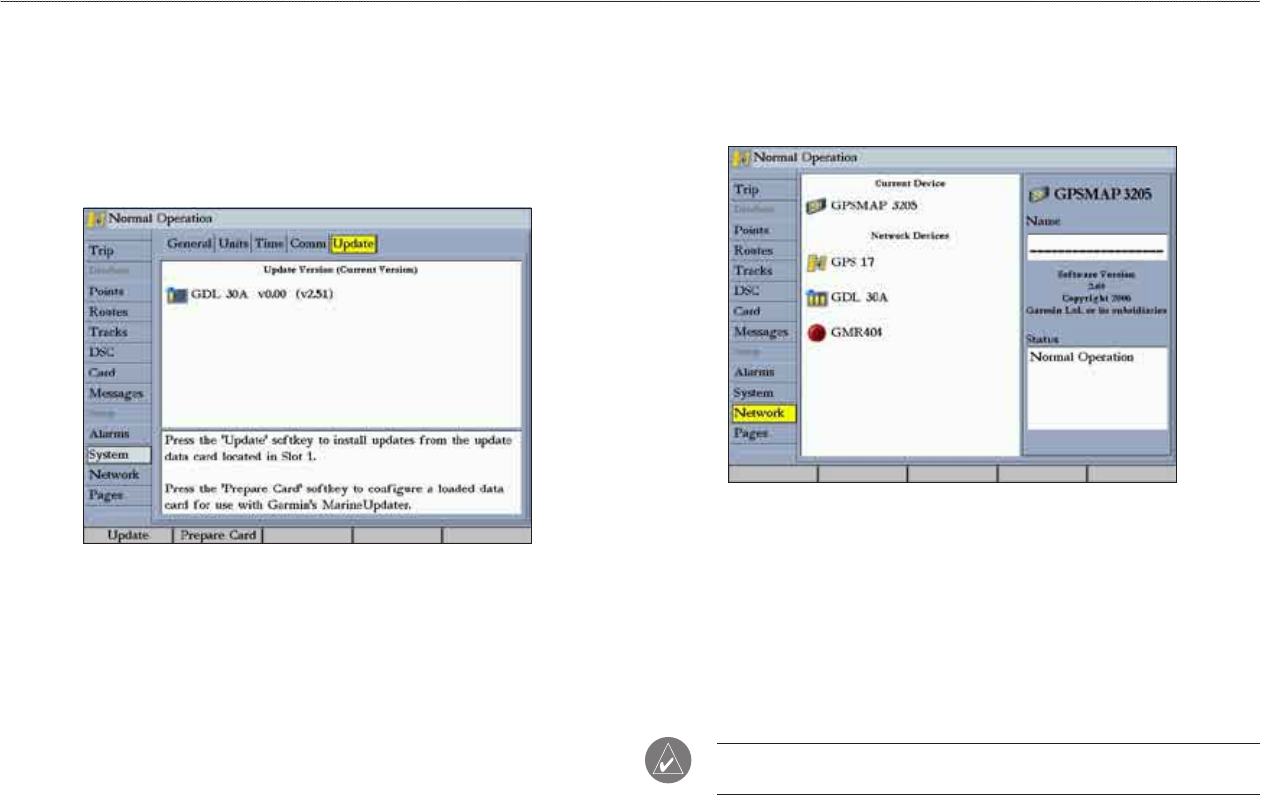This screenshot has height=795, width=1261.
Task: Open Messages tab in the Network screen
Action: [762, 332]
